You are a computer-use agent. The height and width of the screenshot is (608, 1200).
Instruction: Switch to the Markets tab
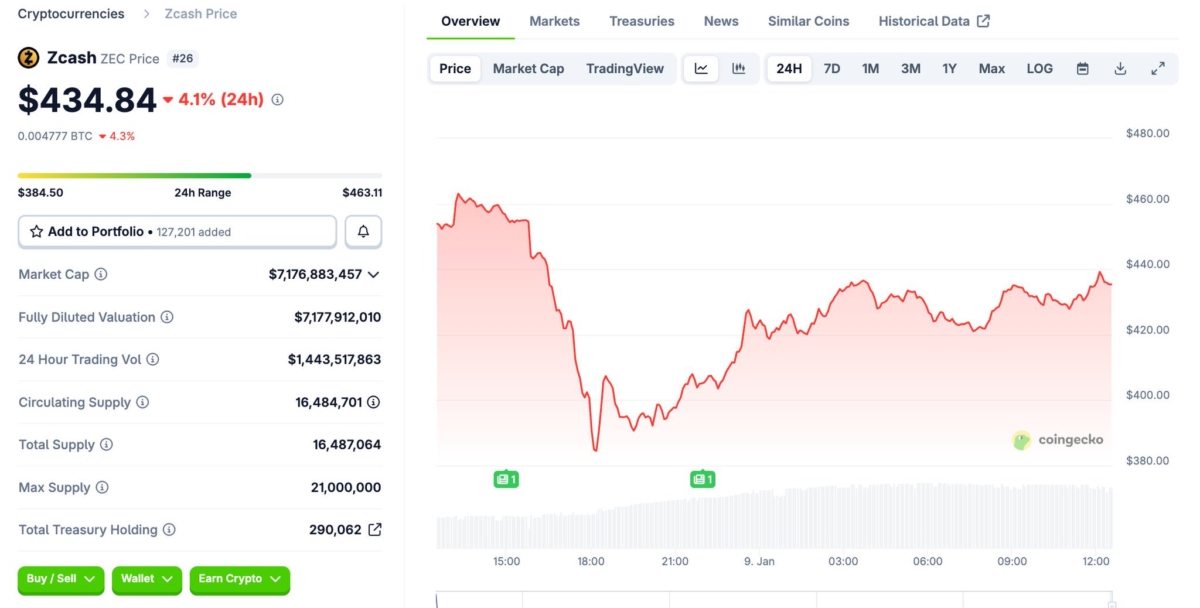point(554,20)
